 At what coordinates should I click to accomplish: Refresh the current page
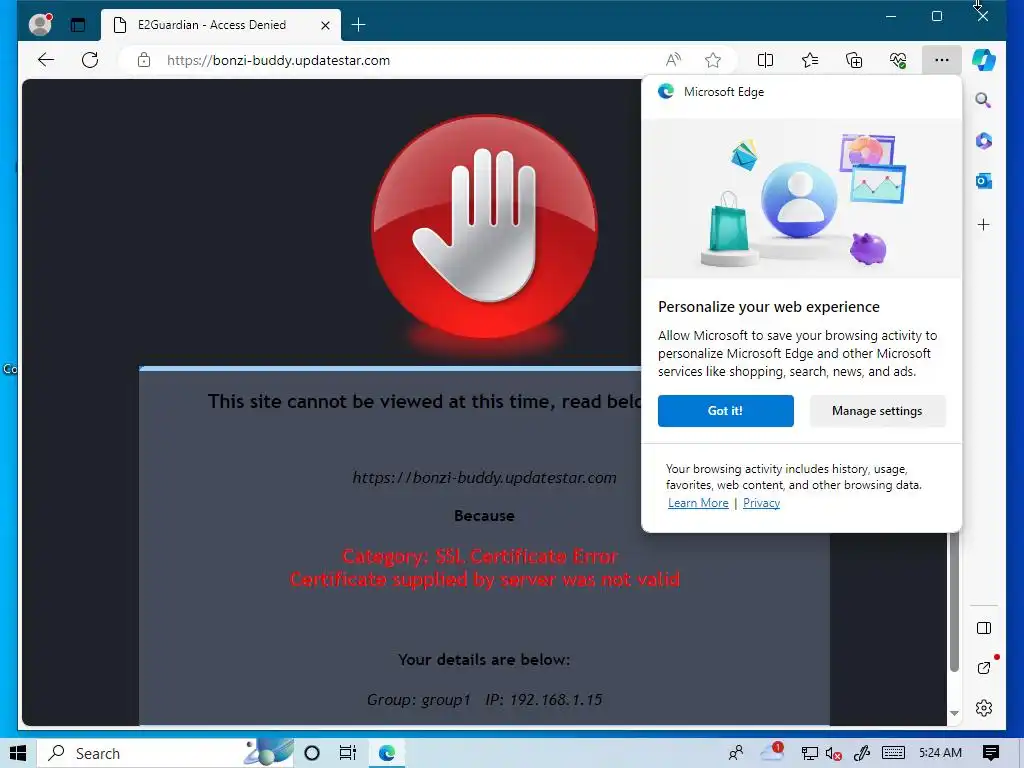point(90,60)
